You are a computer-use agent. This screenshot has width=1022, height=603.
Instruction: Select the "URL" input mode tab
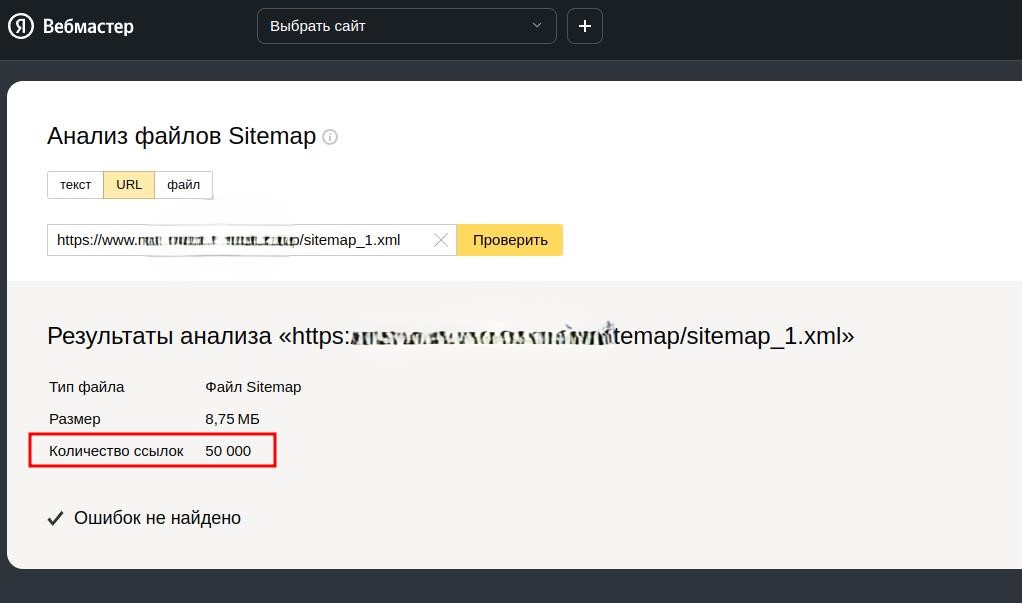coord(129,185)
